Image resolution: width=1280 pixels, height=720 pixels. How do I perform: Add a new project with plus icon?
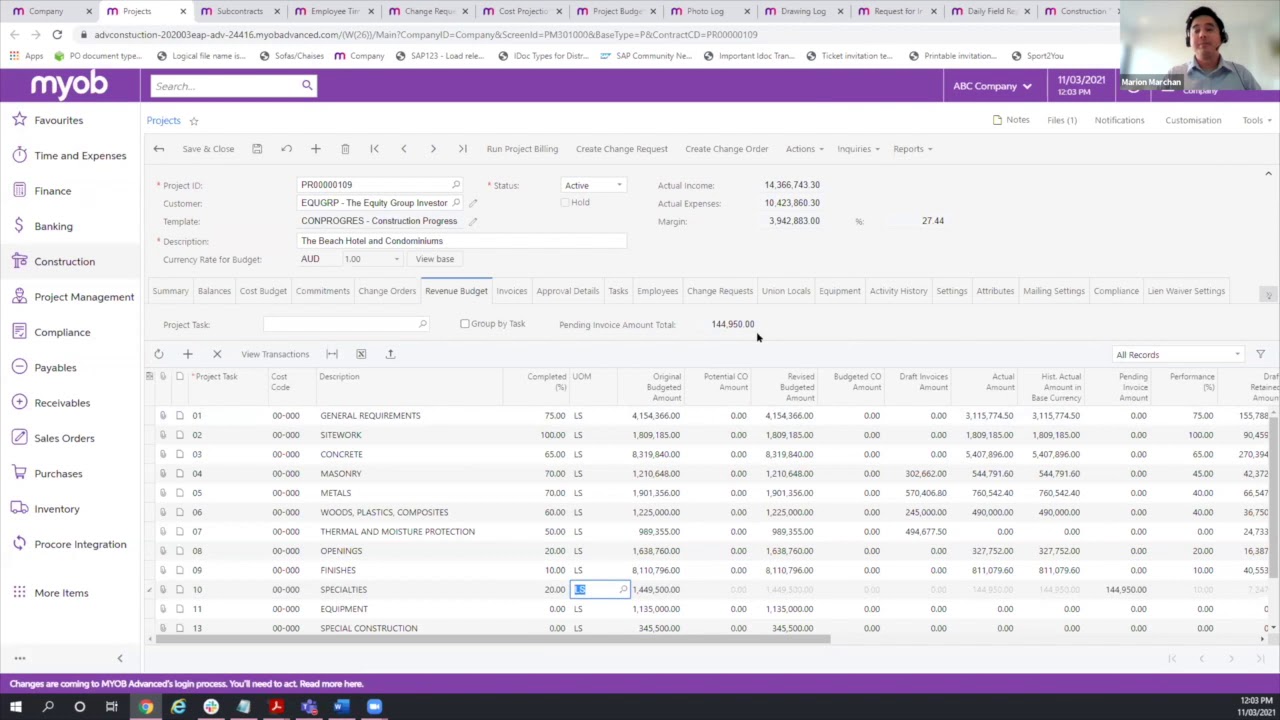[x=315, y=149]
